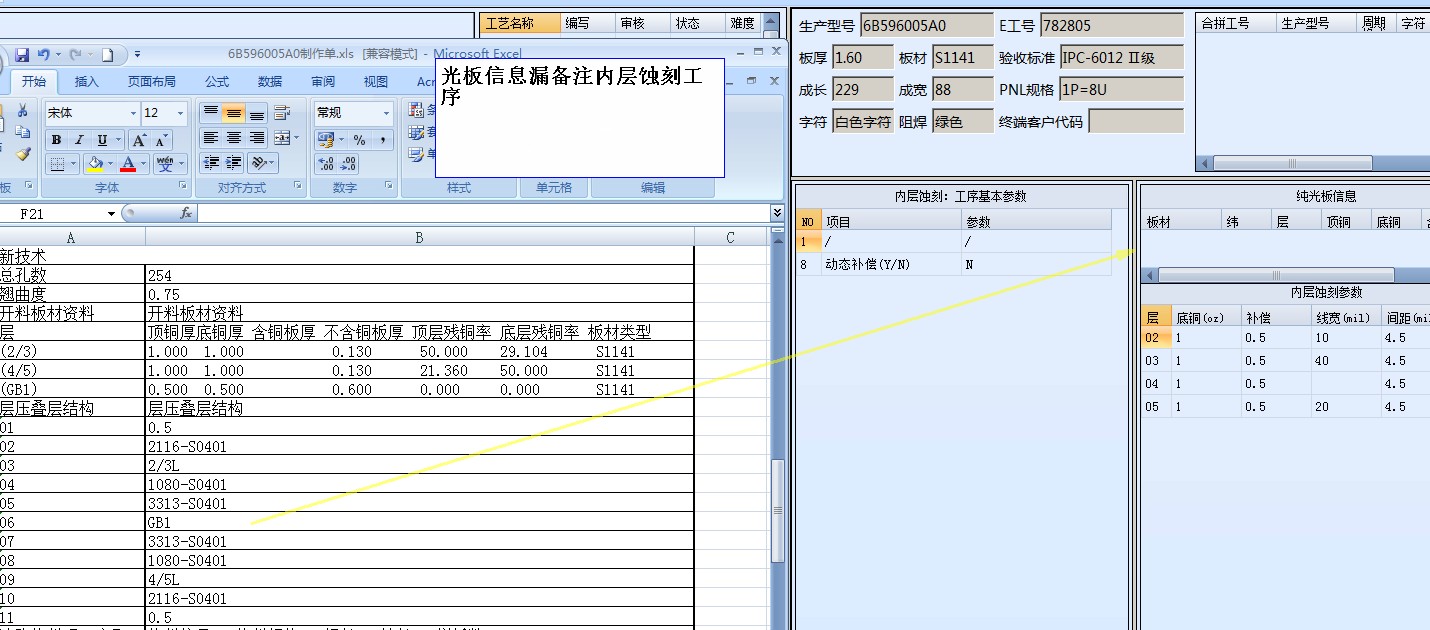The height and width of the screenshot is (630, 1430).
Task: Increase indent in the alignment group
Action: [234, 162]
